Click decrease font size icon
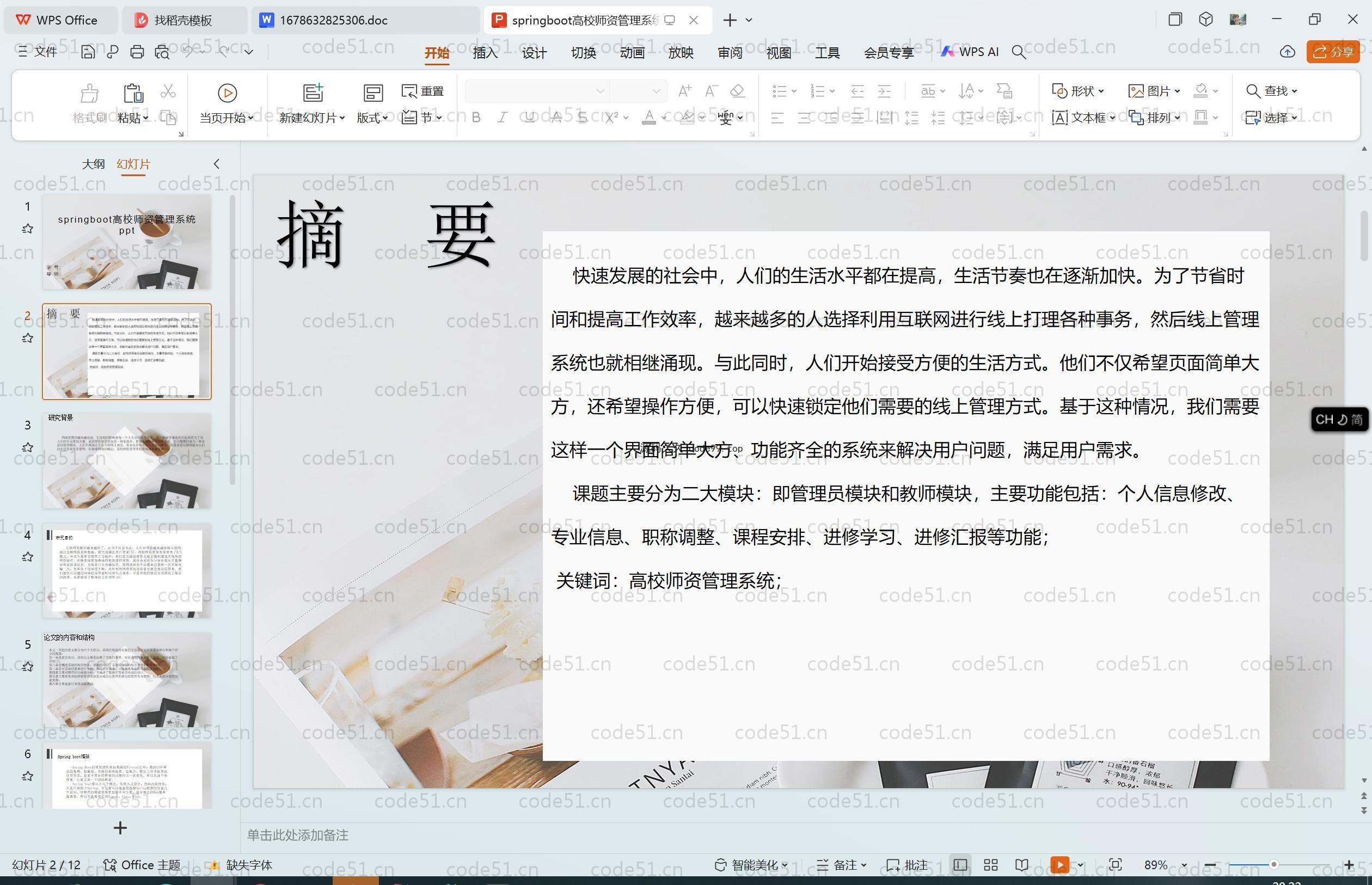Screen dimensions: 1372x885 tap(711, 91)
